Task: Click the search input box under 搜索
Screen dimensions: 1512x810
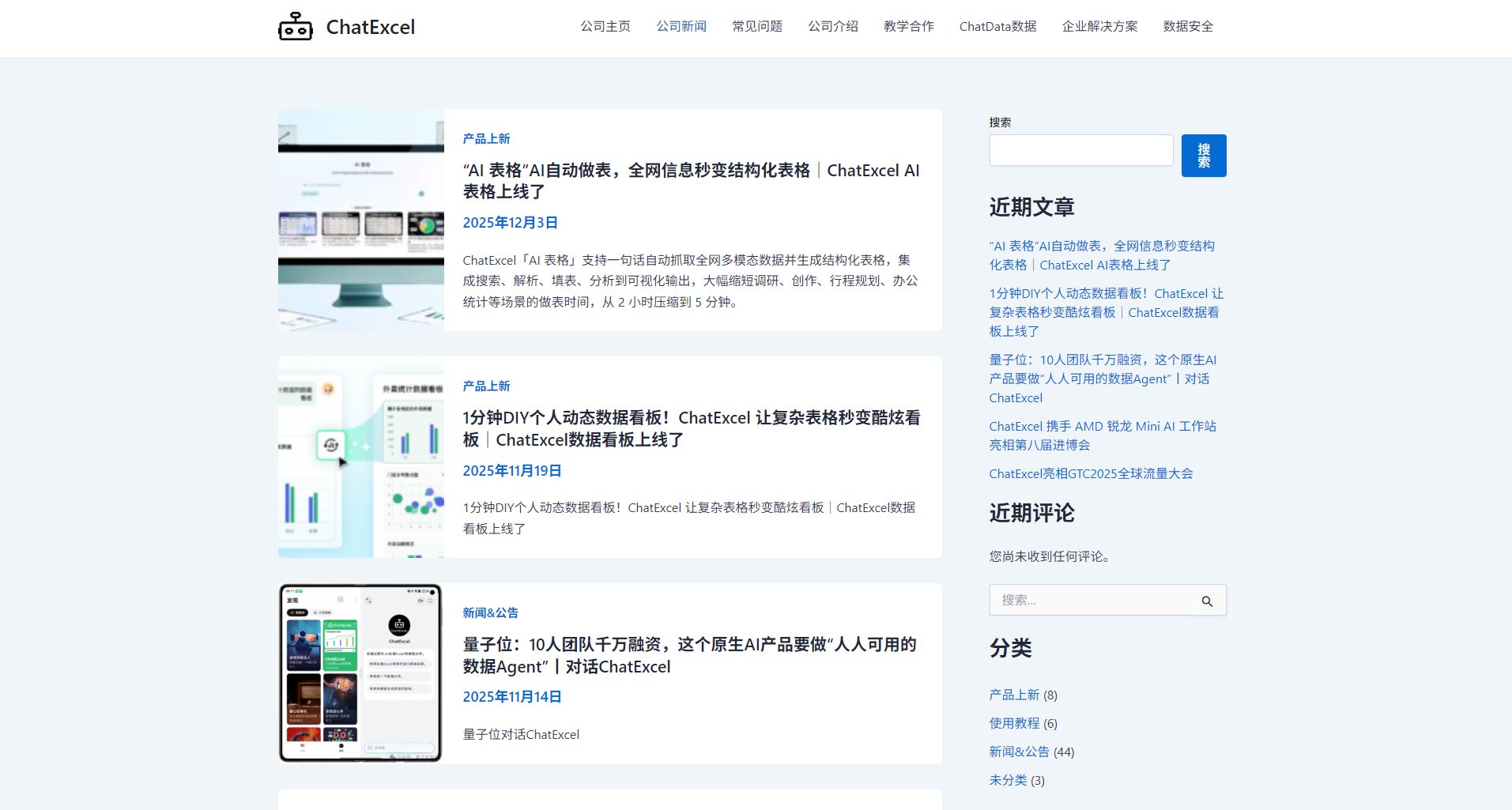Action: pyautogui.click(x=1080, y=149)
